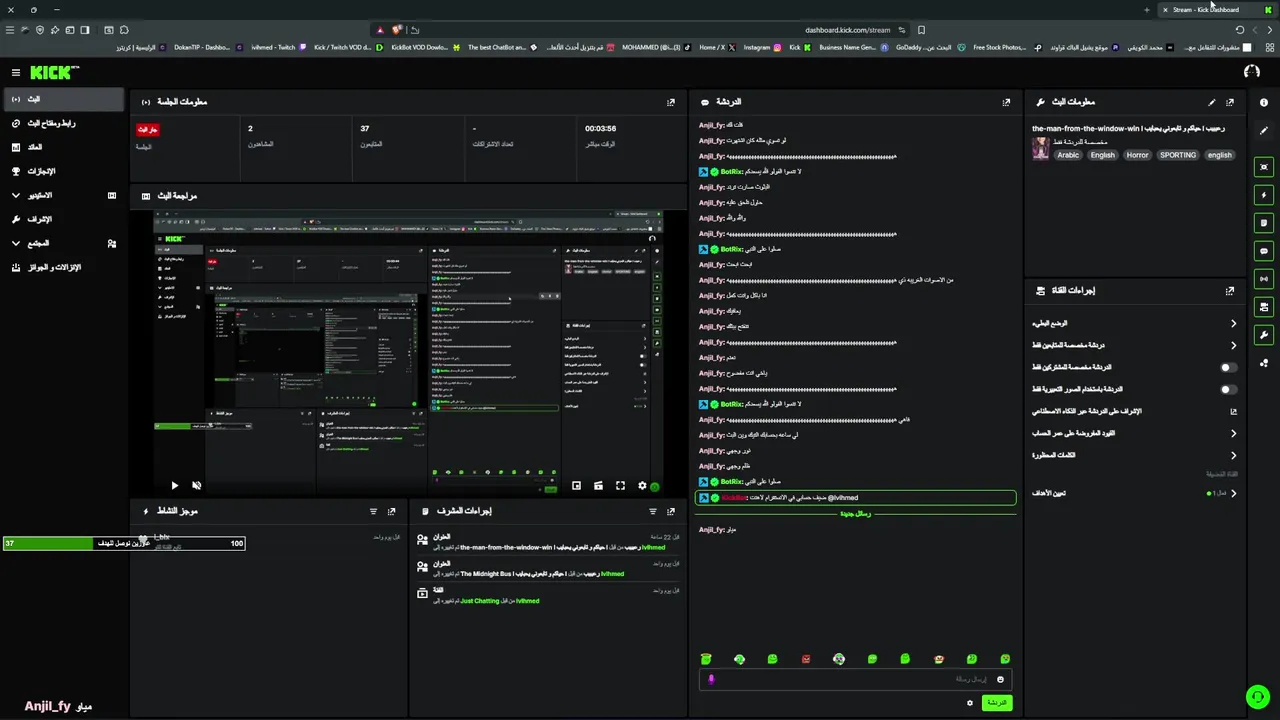Enter fullscreen on the stream preview
The width and height of the screenshot is (1280, 720).
(x=620, y=486)
